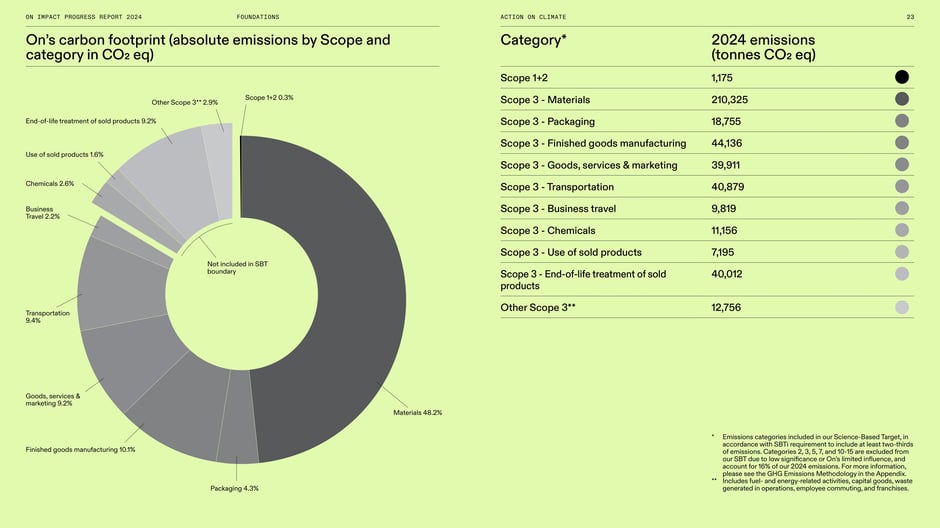Click the 'Scope 1+2' table row name
The height and width of the screenshot is (528, 940).
524,78
